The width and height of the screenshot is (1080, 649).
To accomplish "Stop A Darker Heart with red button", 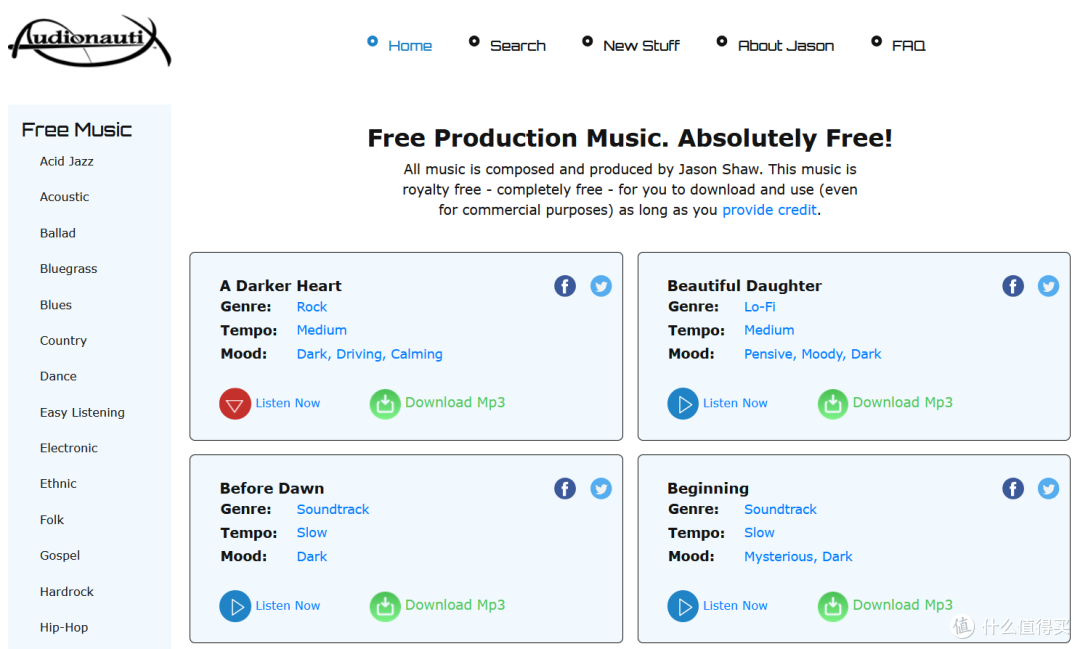I will 235,404.
